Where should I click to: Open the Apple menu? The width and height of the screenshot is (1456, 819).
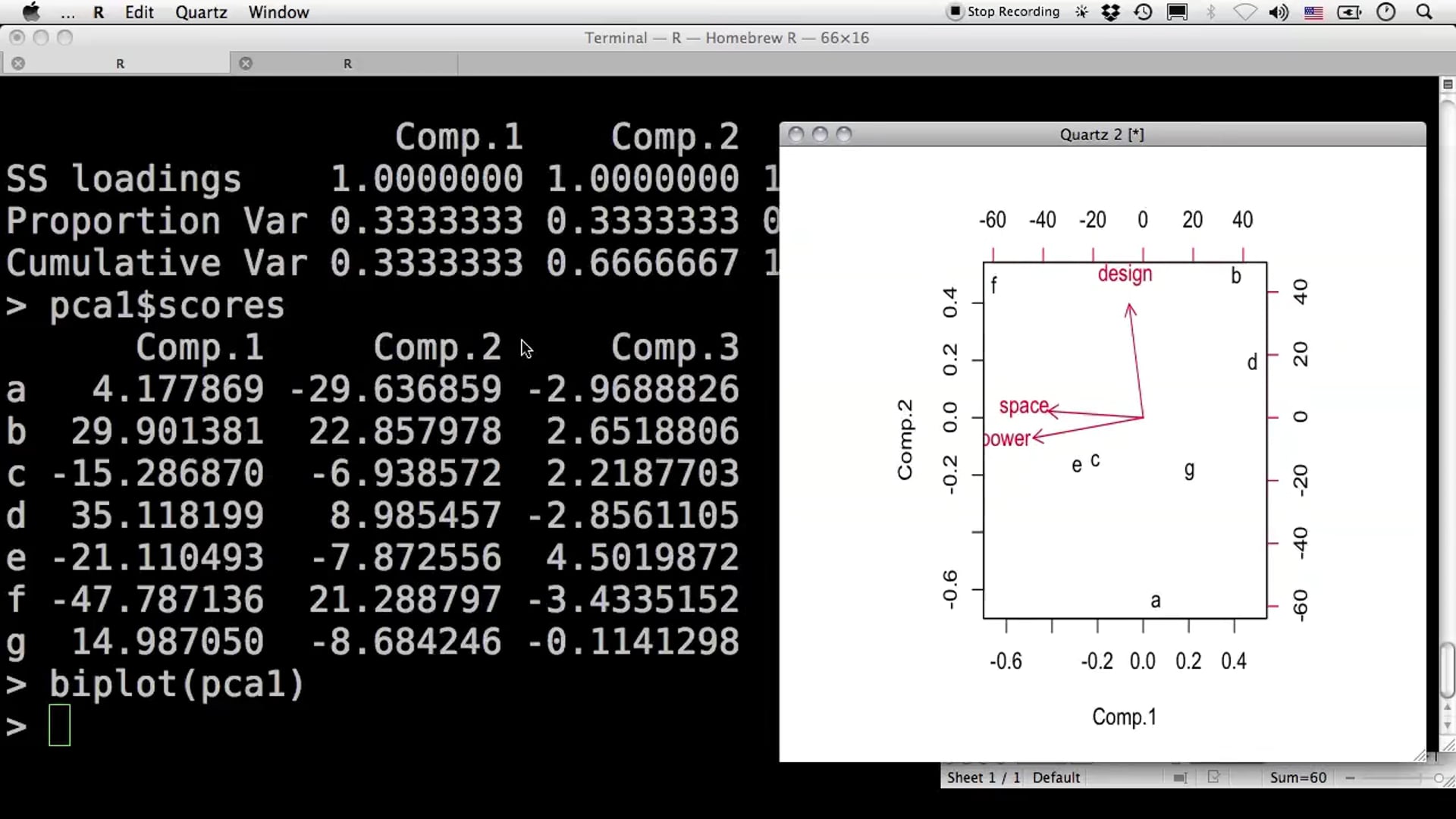(x=31, y=12)
